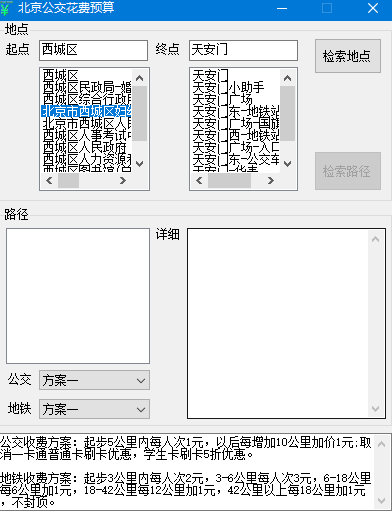Click the 详细 box scroll-down arrow
This screenshot has width=392, height=511.
point(375,408)
